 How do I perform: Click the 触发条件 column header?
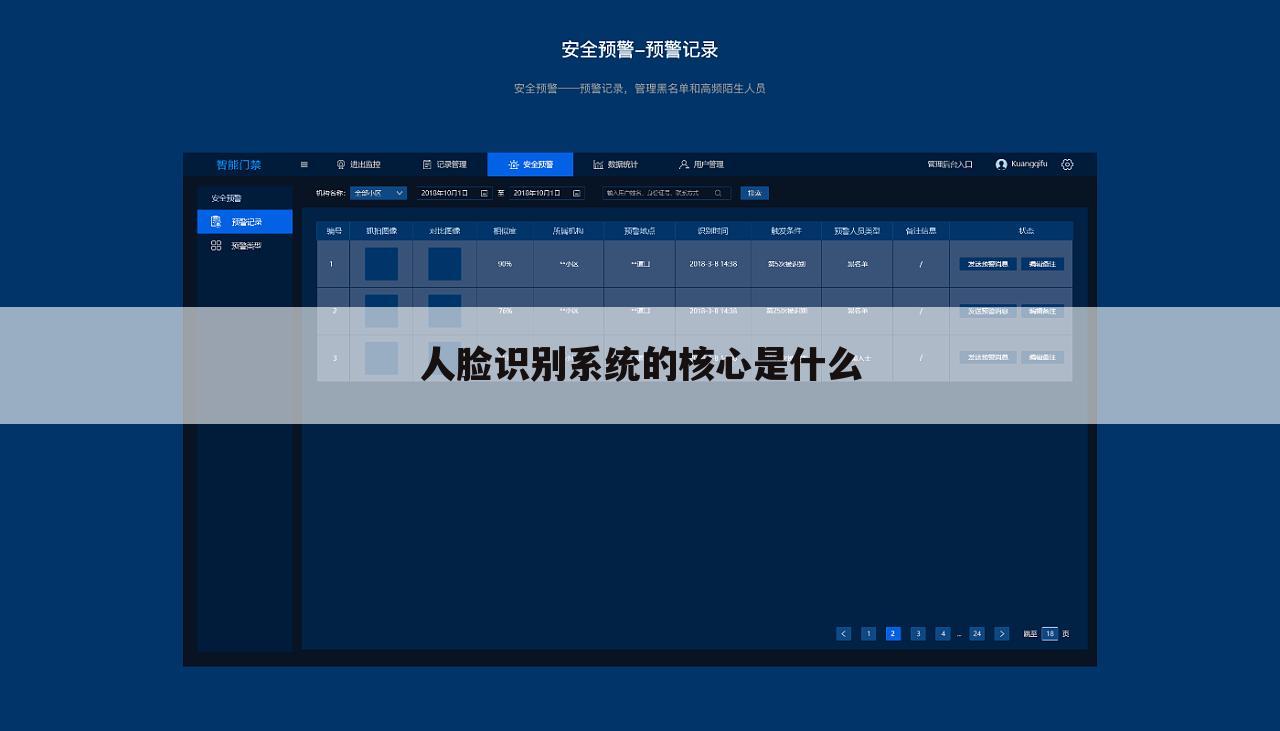pyautogui.click(x=786, y=231)
